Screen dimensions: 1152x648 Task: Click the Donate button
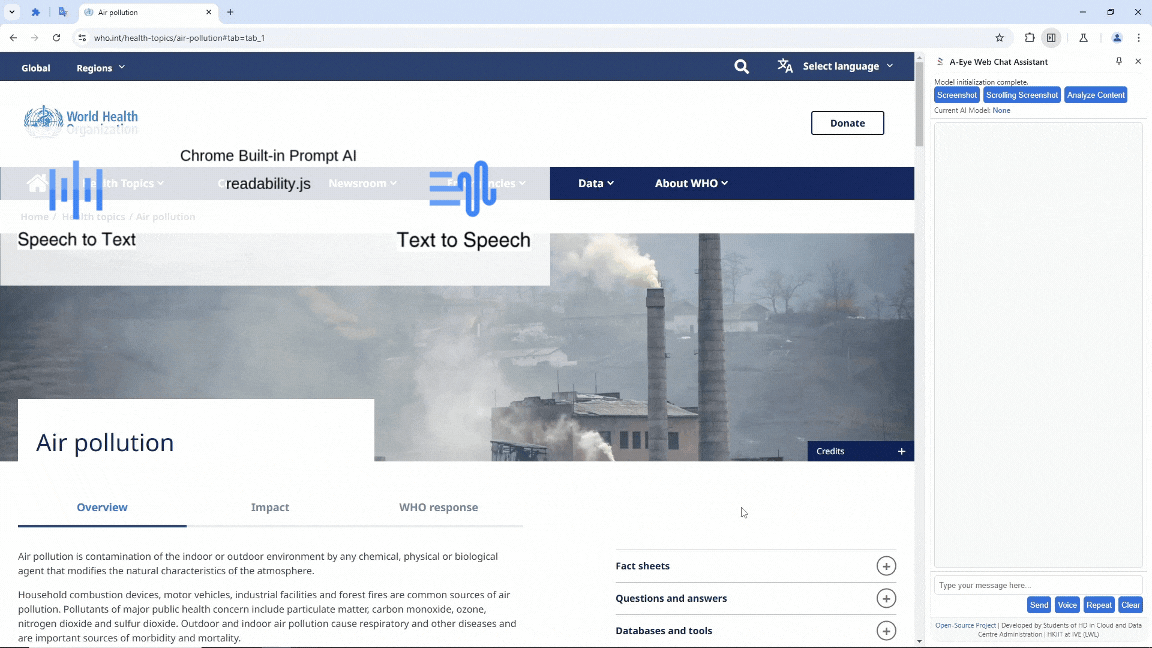pyautogui.click(x=847, y=123)
